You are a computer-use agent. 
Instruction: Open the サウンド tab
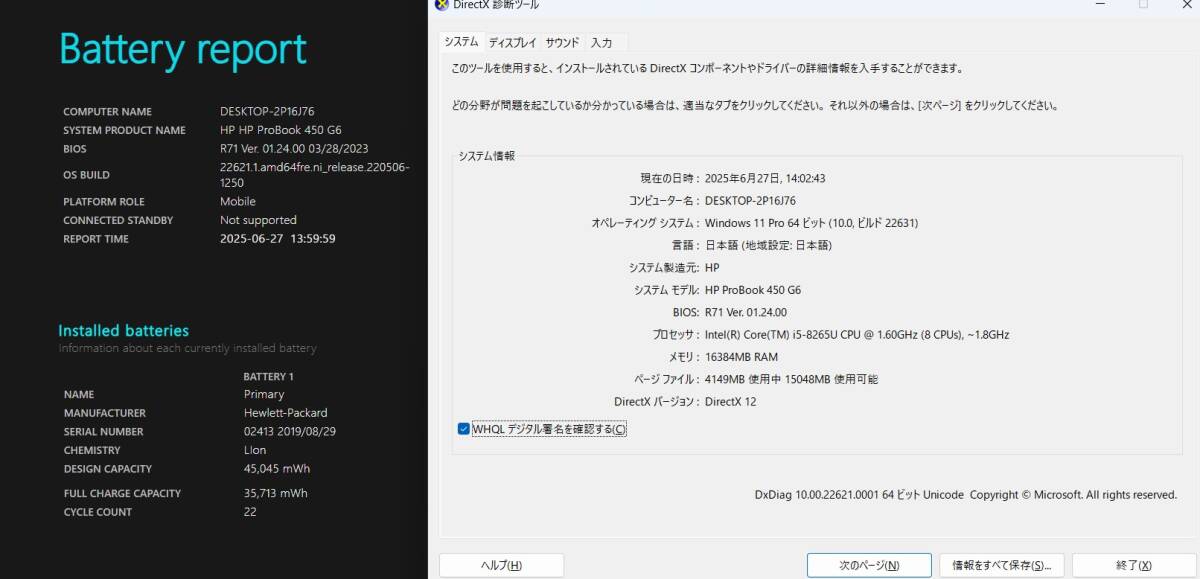(x=561, y=42)
